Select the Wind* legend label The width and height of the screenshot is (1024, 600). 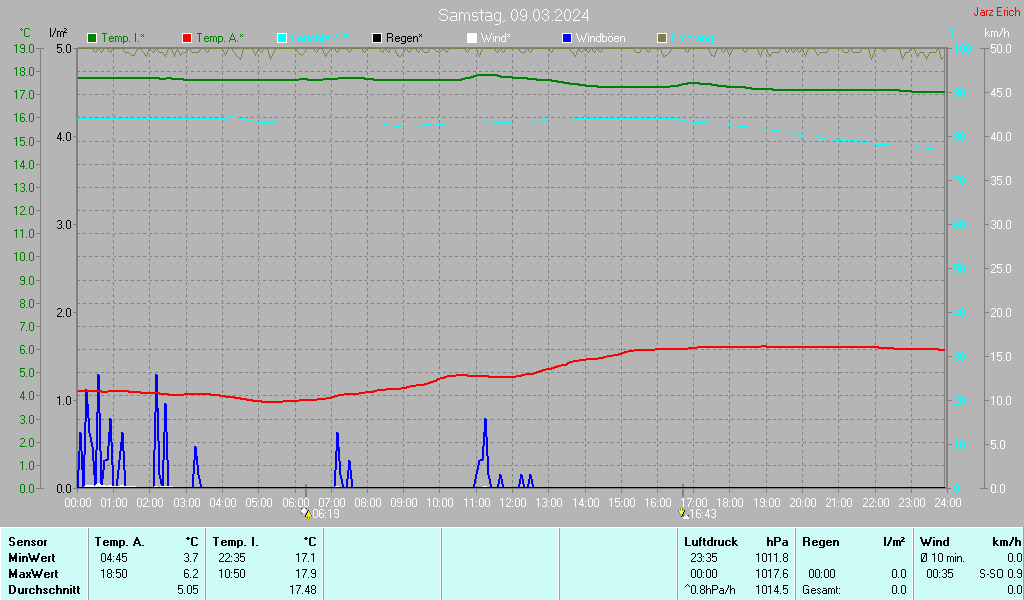pyautogui.click(x=496, y=38)
